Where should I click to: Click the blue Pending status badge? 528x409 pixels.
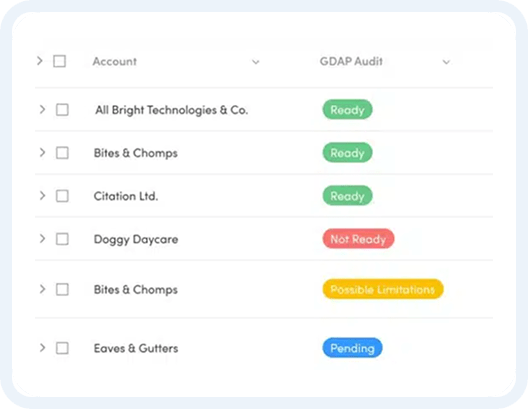click(x=352, y=348)
